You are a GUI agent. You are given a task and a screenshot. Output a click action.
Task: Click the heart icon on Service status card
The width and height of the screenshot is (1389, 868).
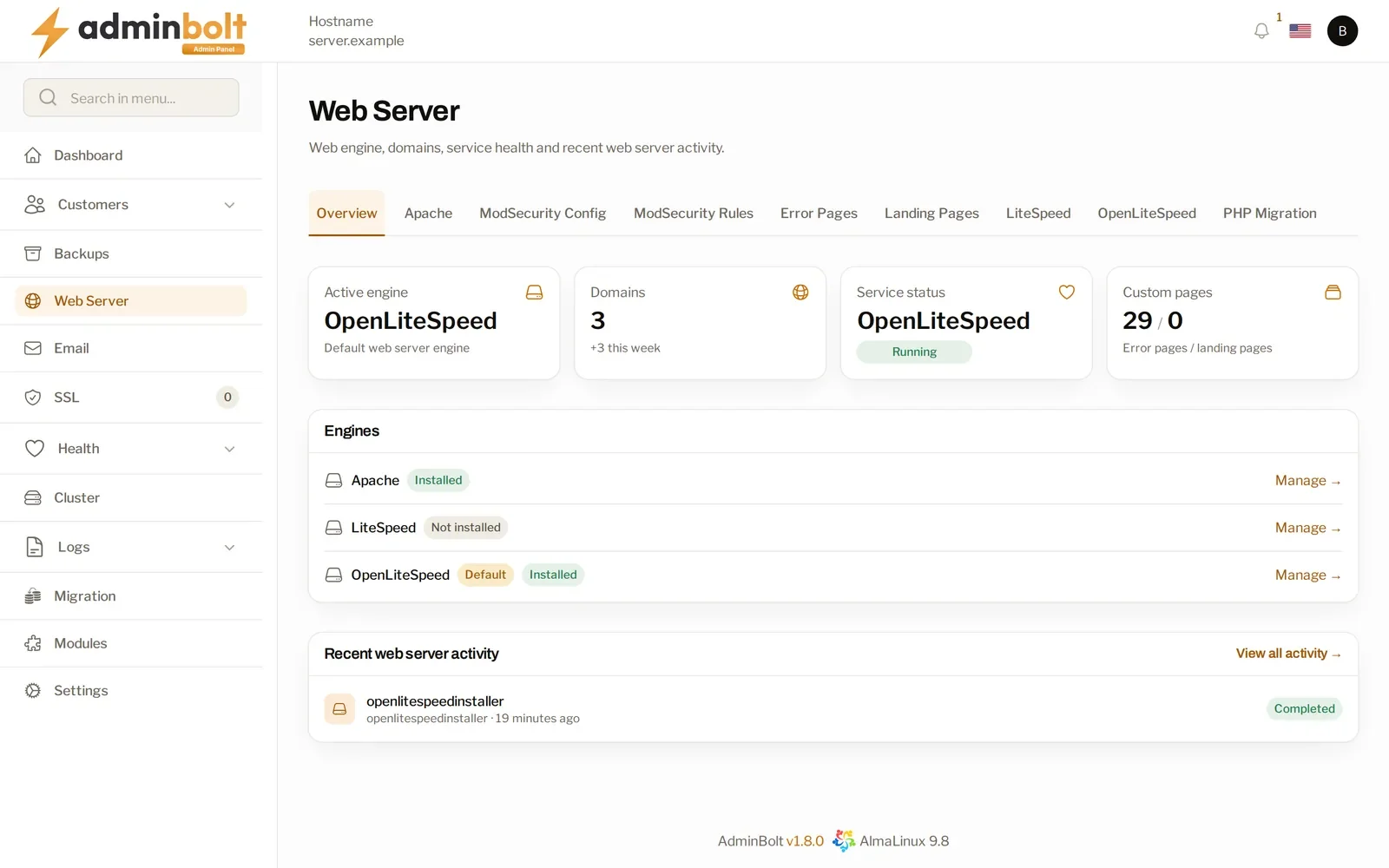pos(1067,293)
